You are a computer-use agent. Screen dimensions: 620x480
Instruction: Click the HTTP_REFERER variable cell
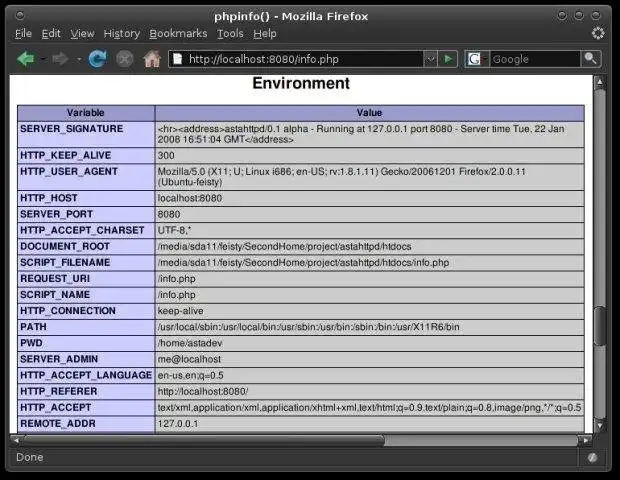86,391
